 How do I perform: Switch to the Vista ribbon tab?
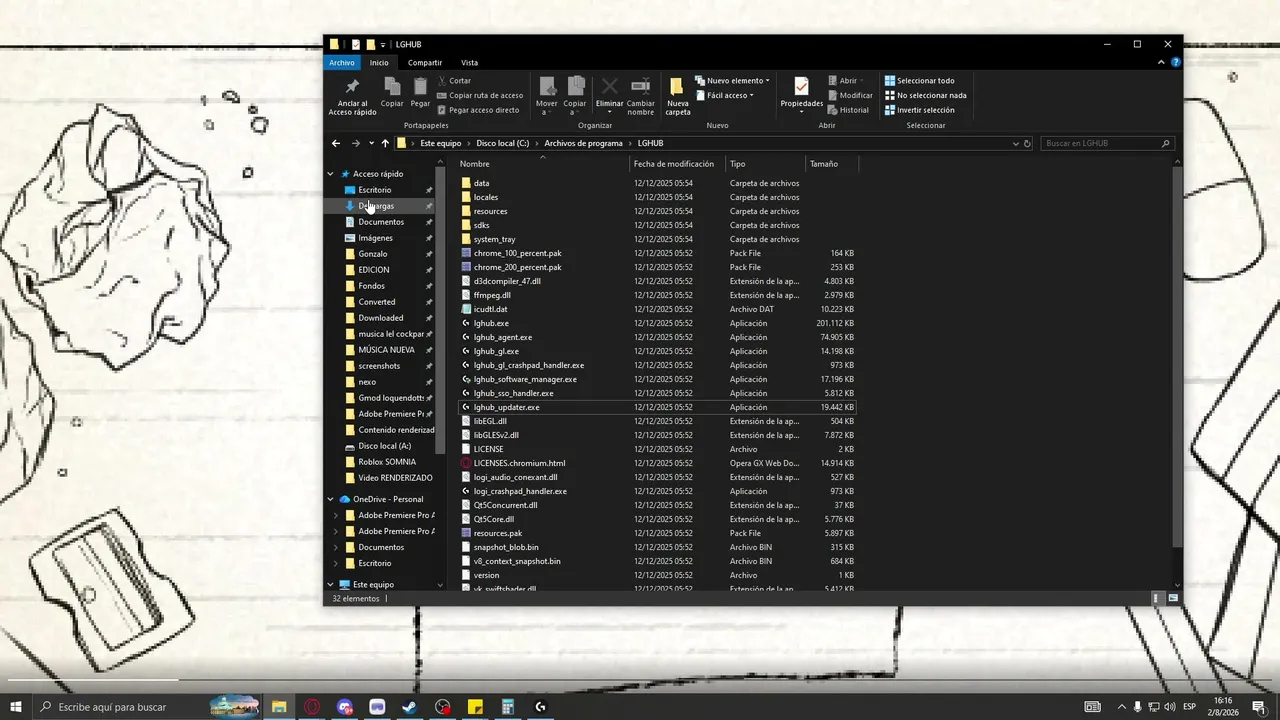click(x=469, y=63)
